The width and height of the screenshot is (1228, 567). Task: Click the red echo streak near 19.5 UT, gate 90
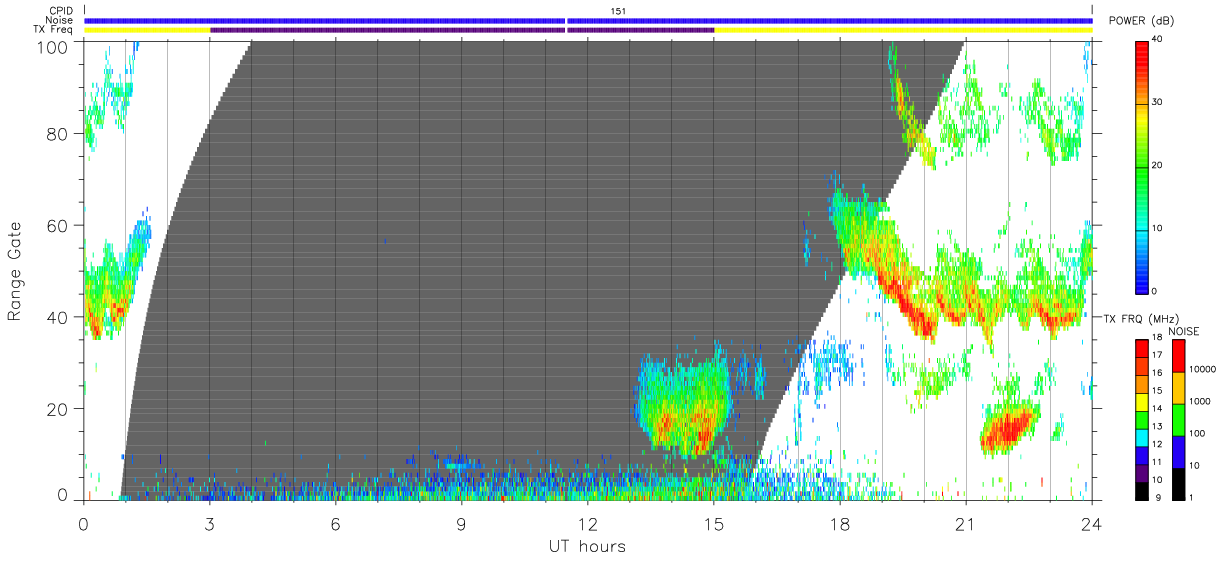point(900,100)
